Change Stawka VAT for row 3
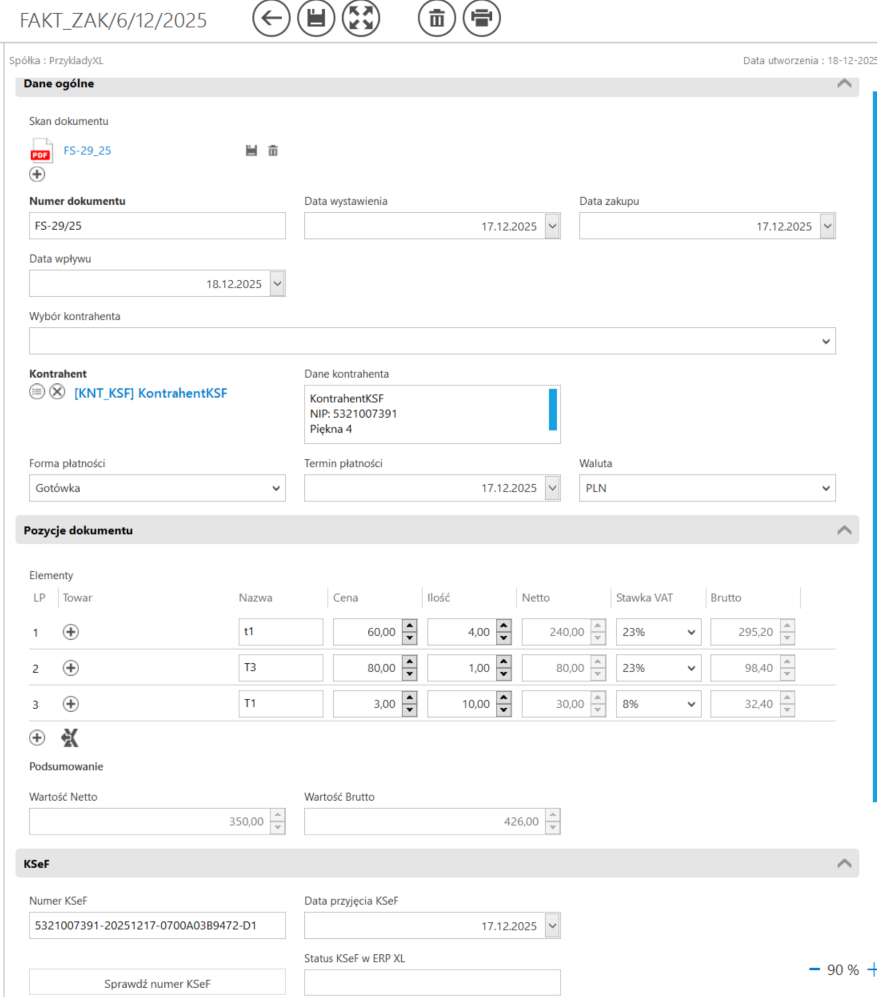Image resolution: width=877 pixels, height=997 pixels. point(656,704)
